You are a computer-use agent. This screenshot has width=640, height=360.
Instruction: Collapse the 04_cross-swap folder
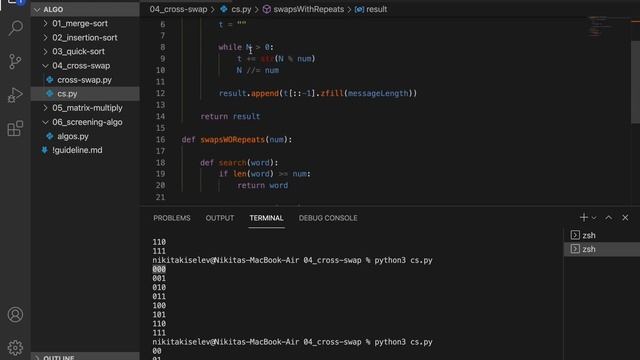(45, 66)
